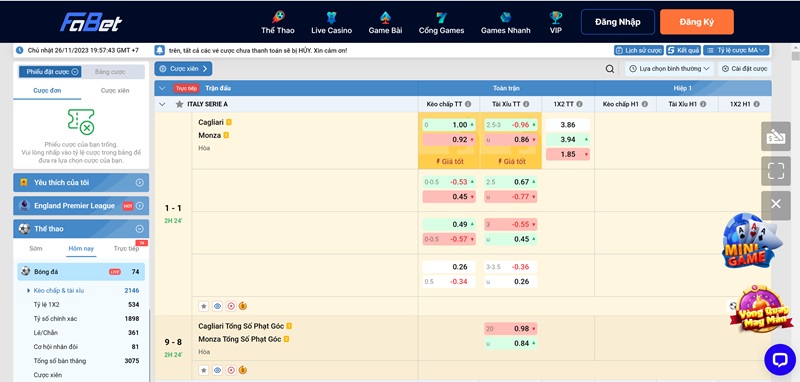This screenshot has height=382, width=800.
Task: Collapse the Thể thao sidebar panel
Action: click(x=81, y=229)
